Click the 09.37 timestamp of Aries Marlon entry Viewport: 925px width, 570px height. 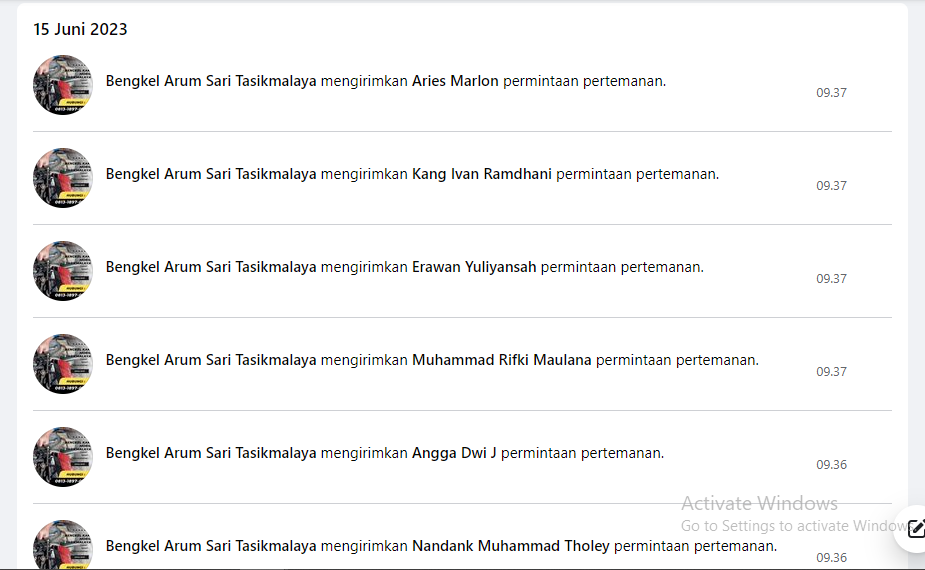[x=831, y=93]
